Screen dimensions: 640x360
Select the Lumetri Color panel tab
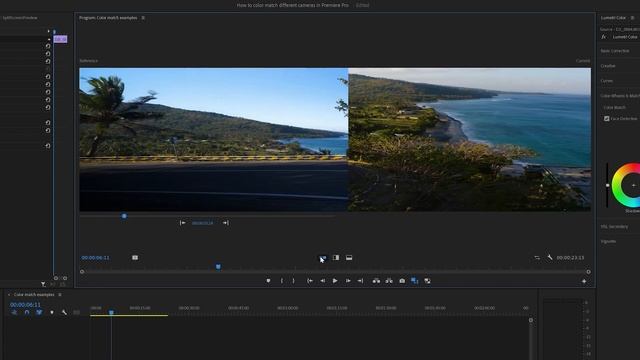pyautogui.click(x=613, y=18)
